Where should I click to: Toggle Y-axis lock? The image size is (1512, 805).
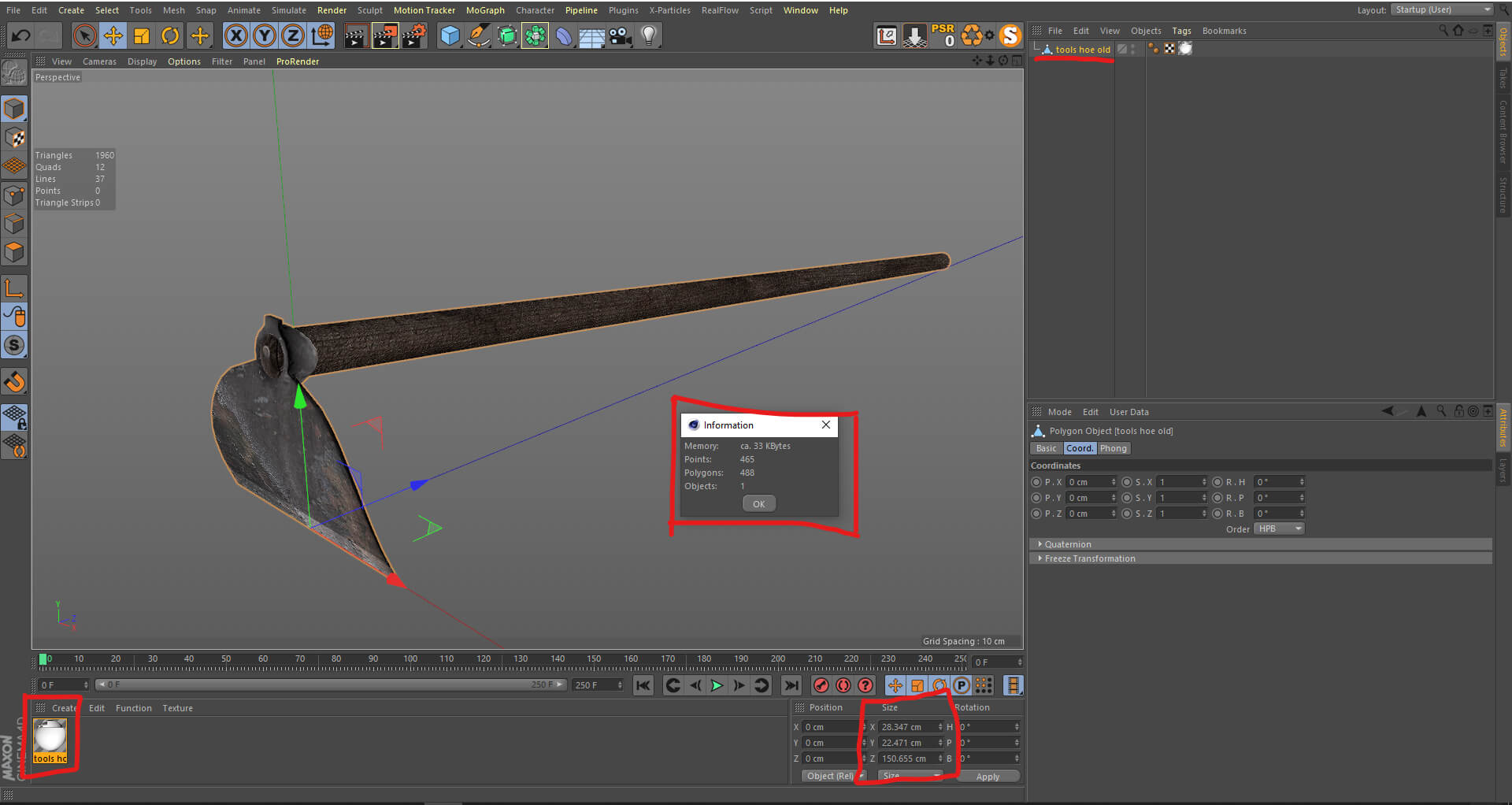[265, 35]
